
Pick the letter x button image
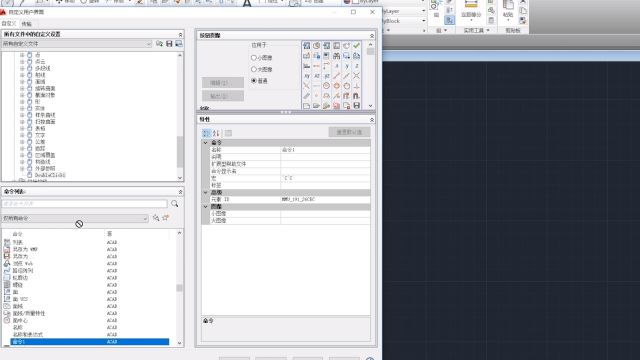coord(336,66)
